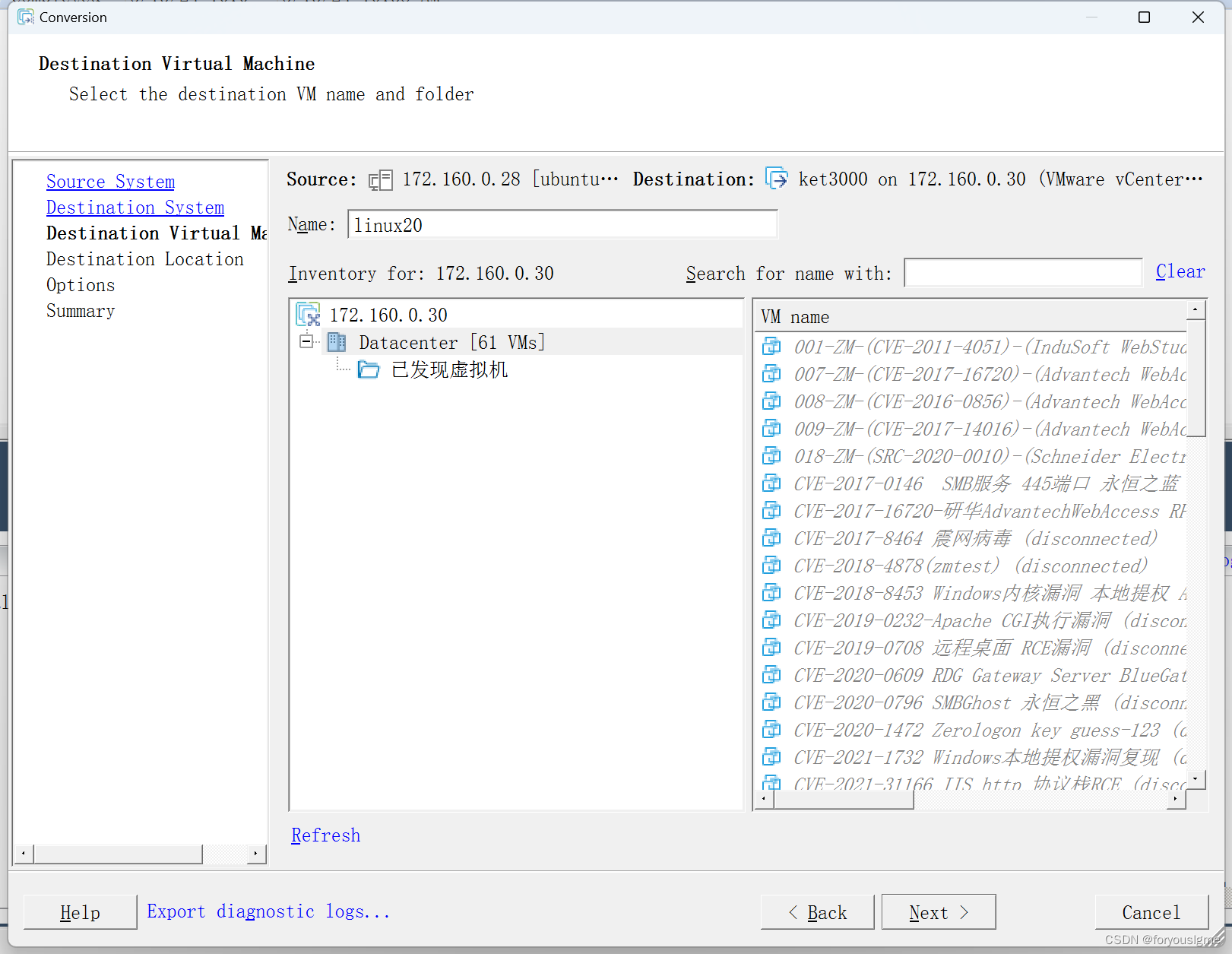Cancel the conversion wizard
Screen dimensions: 1232x954
[1151, 912]
